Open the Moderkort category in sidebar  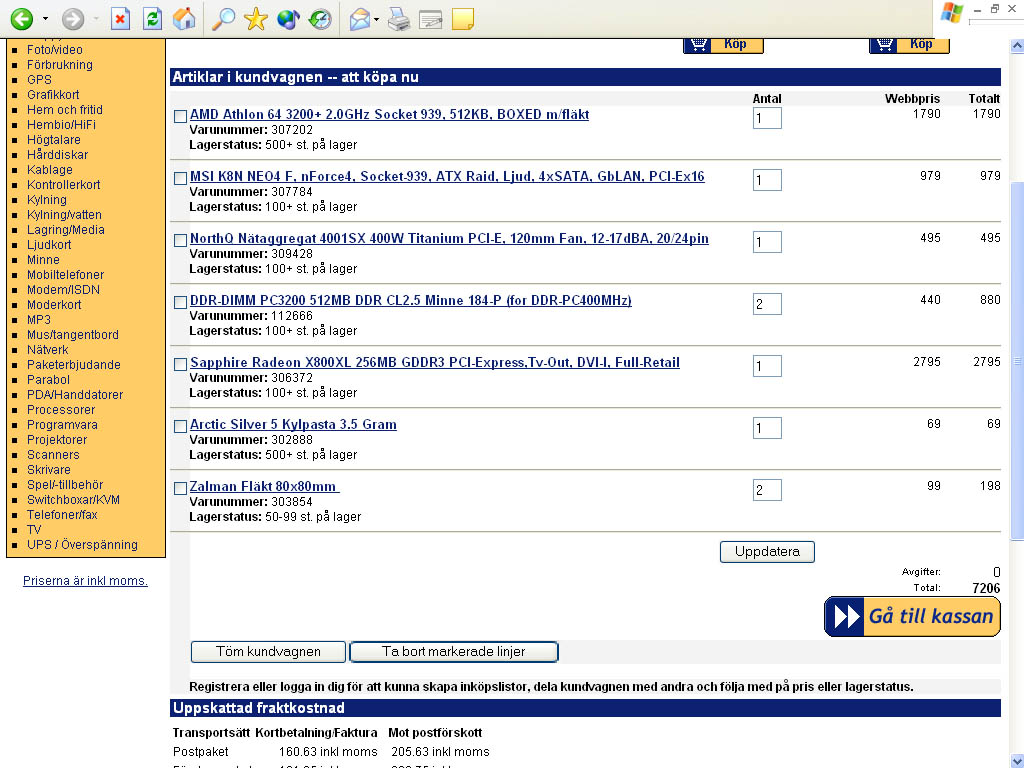[54, 304]
